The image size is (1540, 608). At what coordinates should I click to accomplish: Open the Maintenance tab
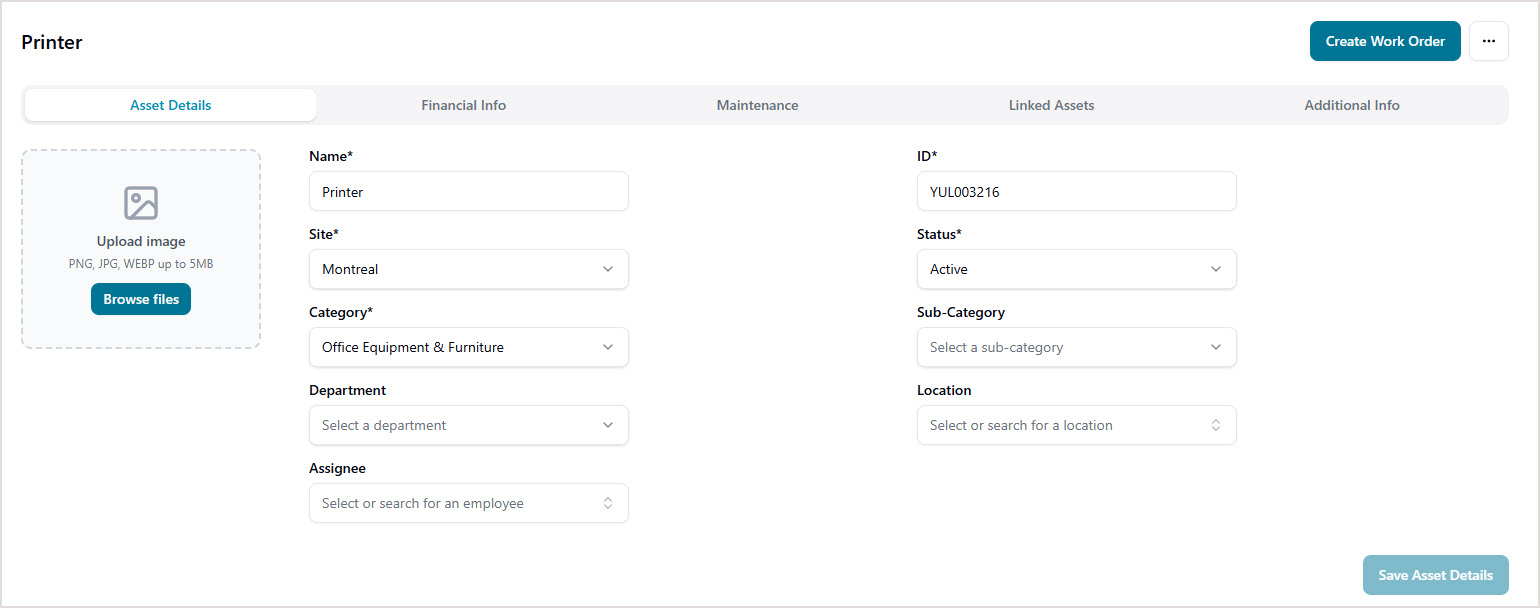[757, 105]
